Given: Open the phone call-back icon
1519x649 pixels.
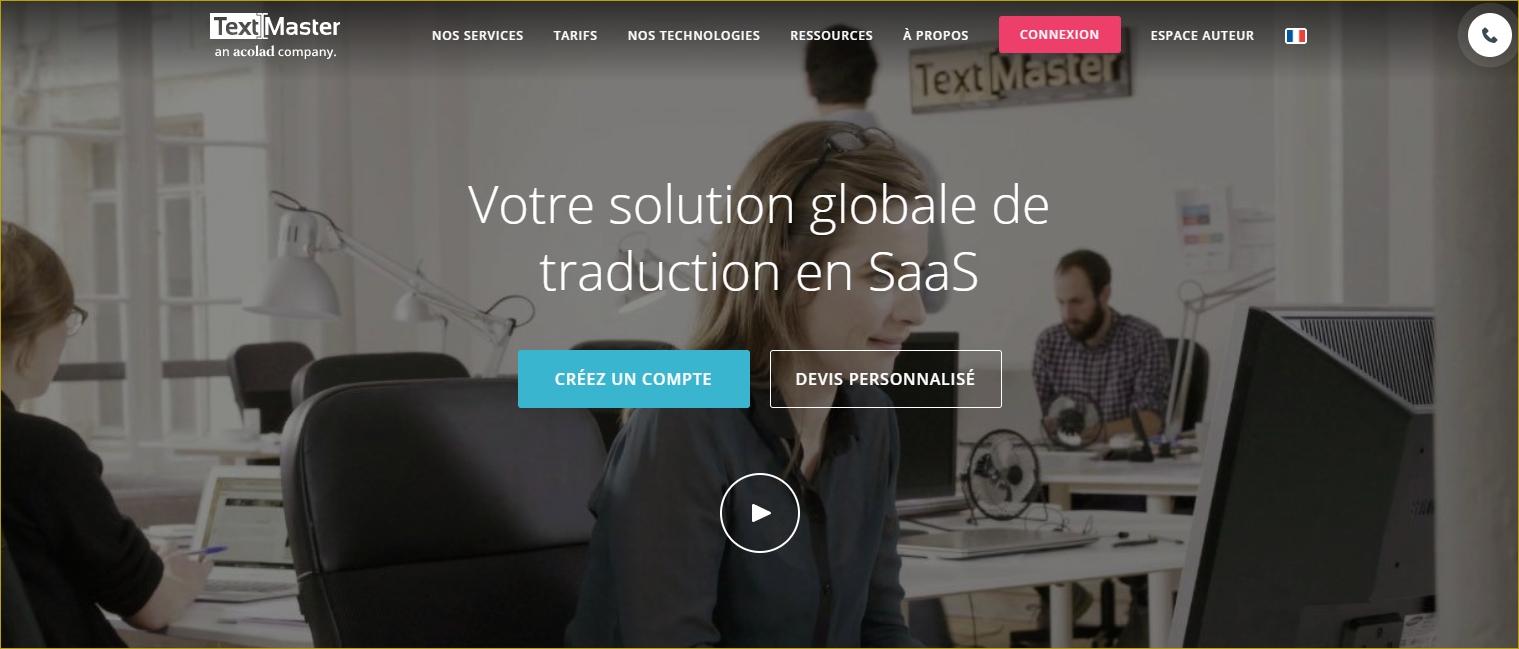Looking at the screenshot, I should pos(1489,35).
